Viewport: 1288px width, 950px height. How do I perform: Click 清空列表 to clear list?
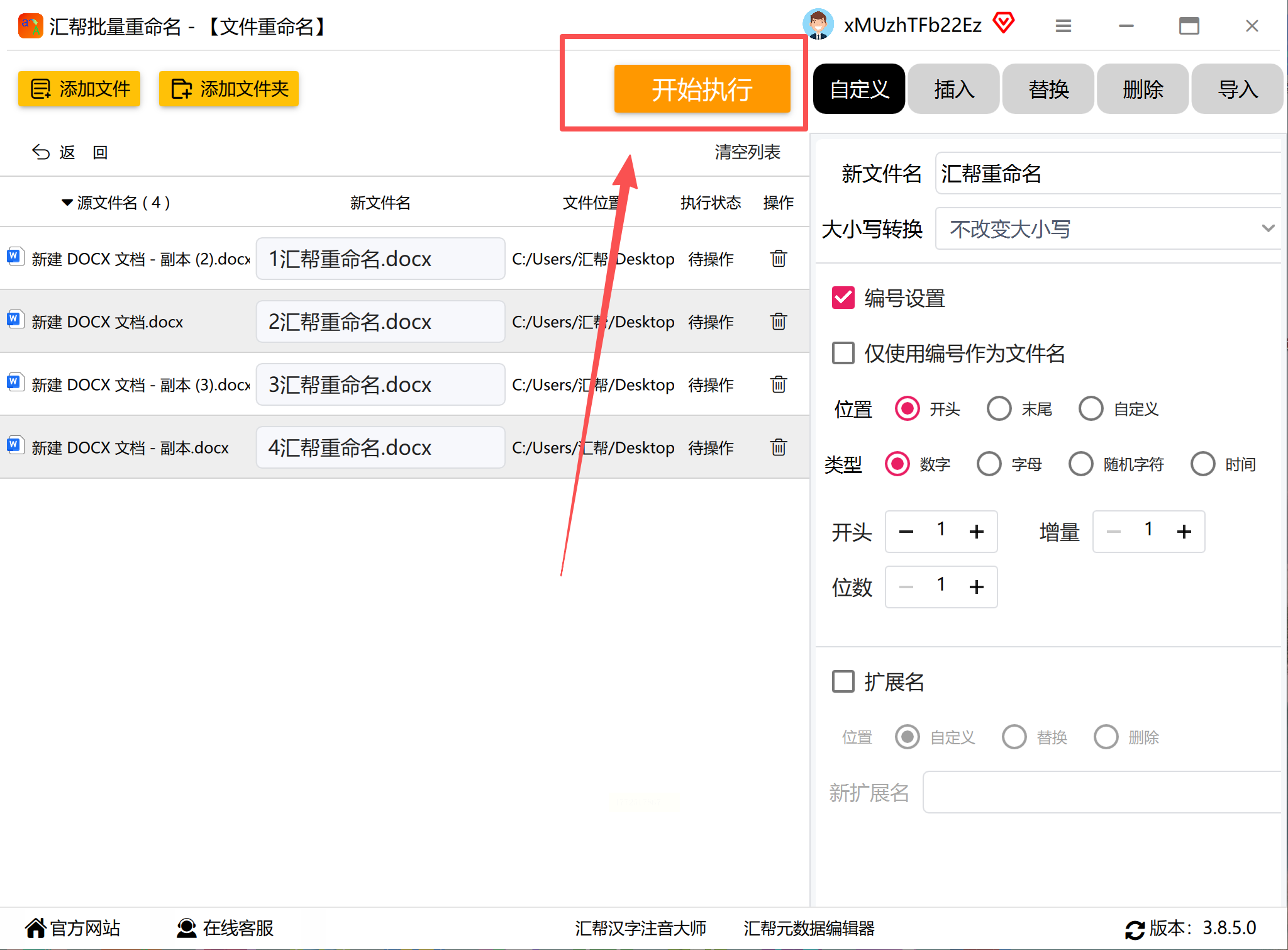(747, 152)
